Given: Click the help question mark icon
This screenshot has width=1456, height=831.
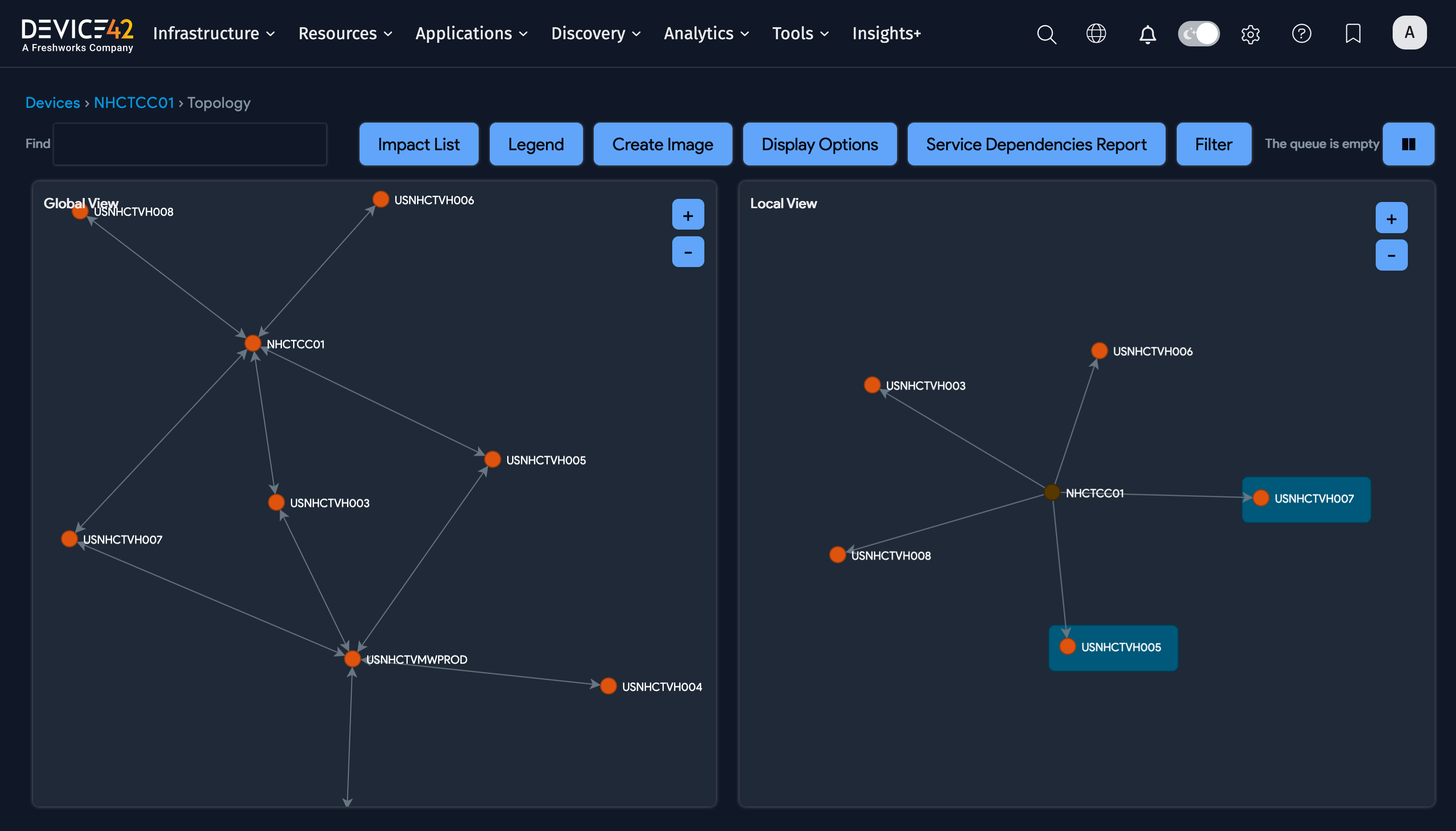Looking at the screenshot, I should click(1301, 34).
